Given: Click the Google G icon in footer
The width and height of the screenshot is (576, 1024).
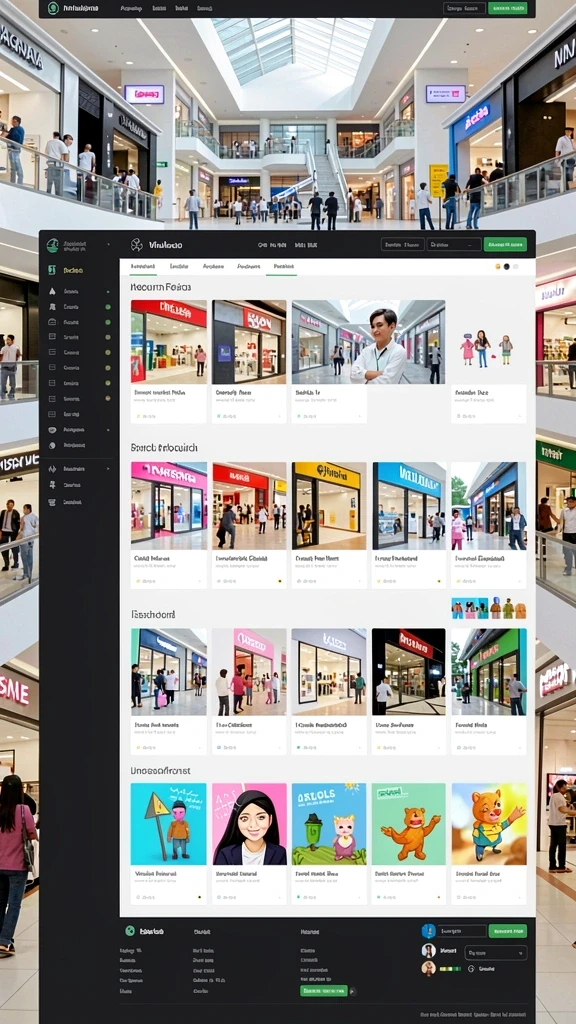Looking at the screenshot, I should pyautogui.click(x=471, y=969).
